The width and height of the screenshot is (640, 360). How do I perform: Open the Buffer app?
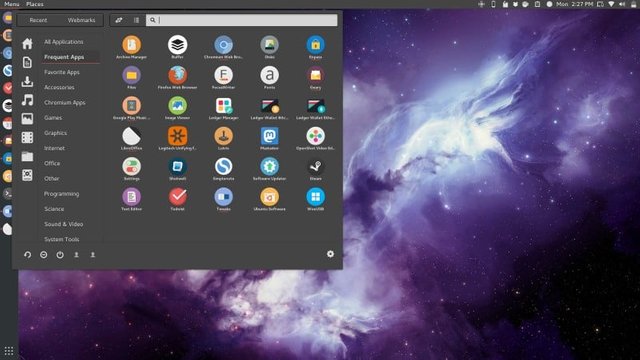[178, 45]
